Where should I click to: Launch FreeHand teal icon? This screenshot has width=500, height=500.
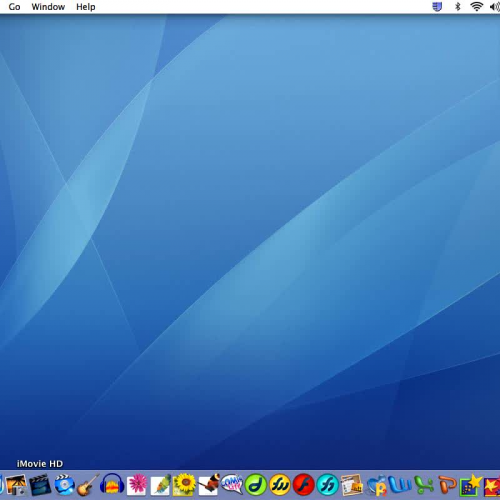(x=328, y=485)
